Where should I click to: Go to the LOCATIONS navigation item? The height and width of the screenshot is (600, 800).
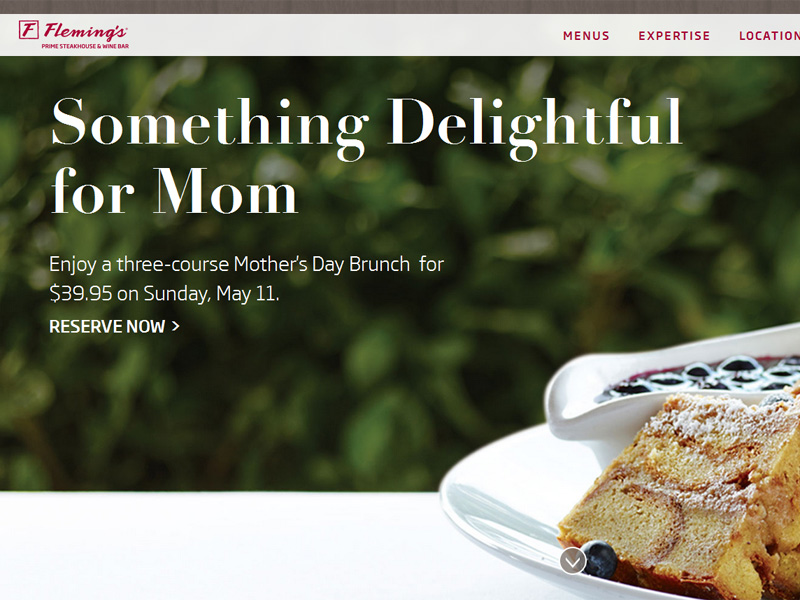click(768, 36)
